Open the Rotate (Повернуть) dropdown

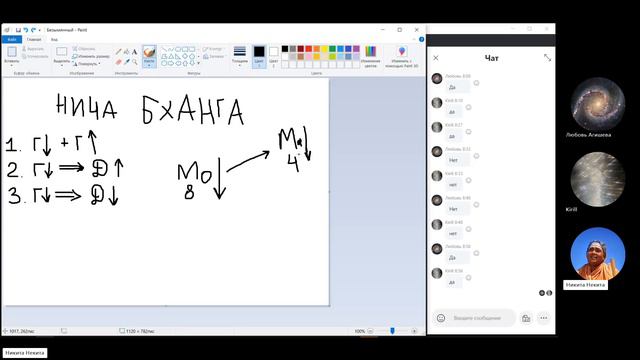[87, 64]
